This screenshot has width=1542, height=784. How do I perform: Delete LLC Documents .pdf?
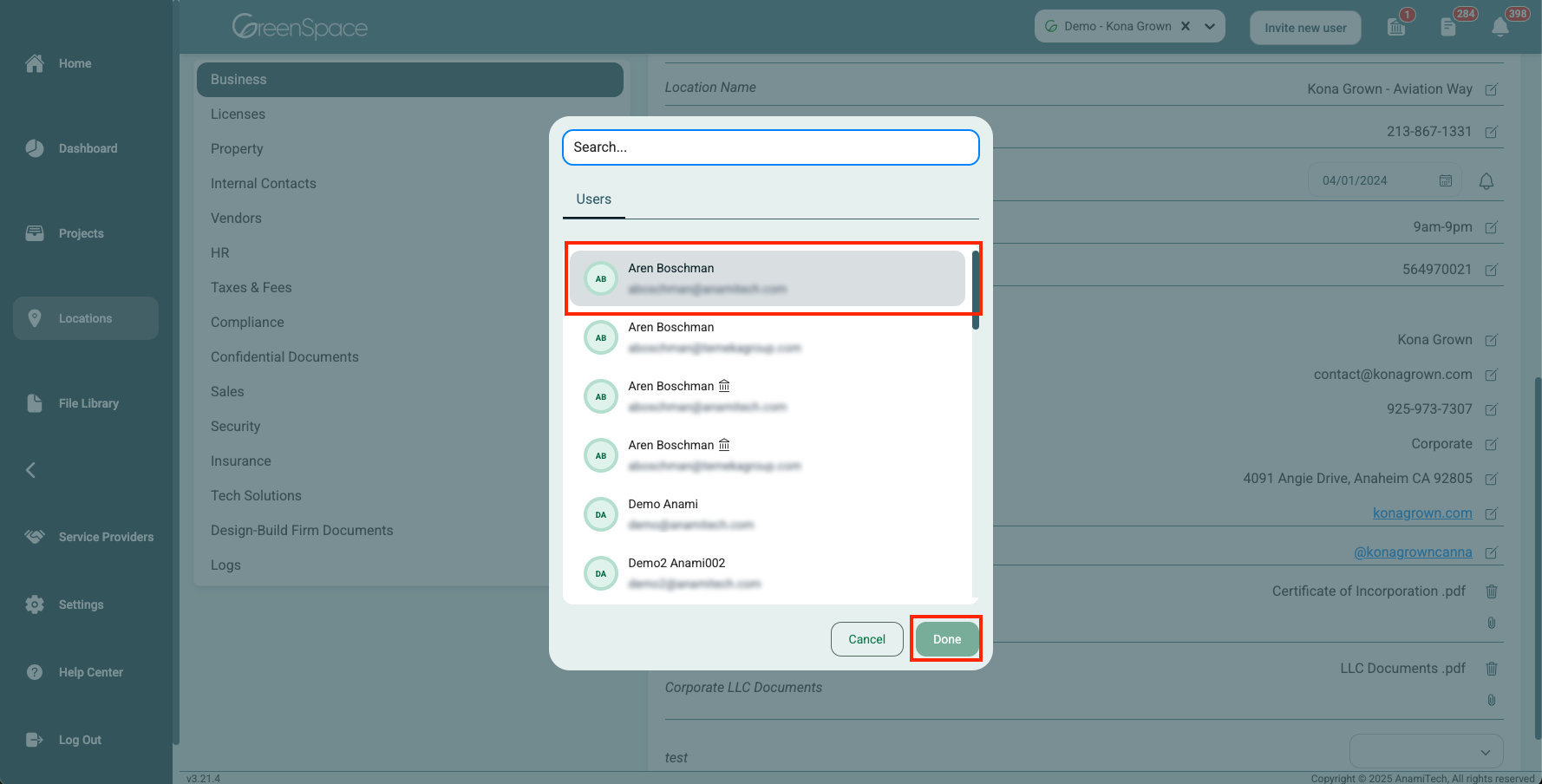[x=1492, y=669]
